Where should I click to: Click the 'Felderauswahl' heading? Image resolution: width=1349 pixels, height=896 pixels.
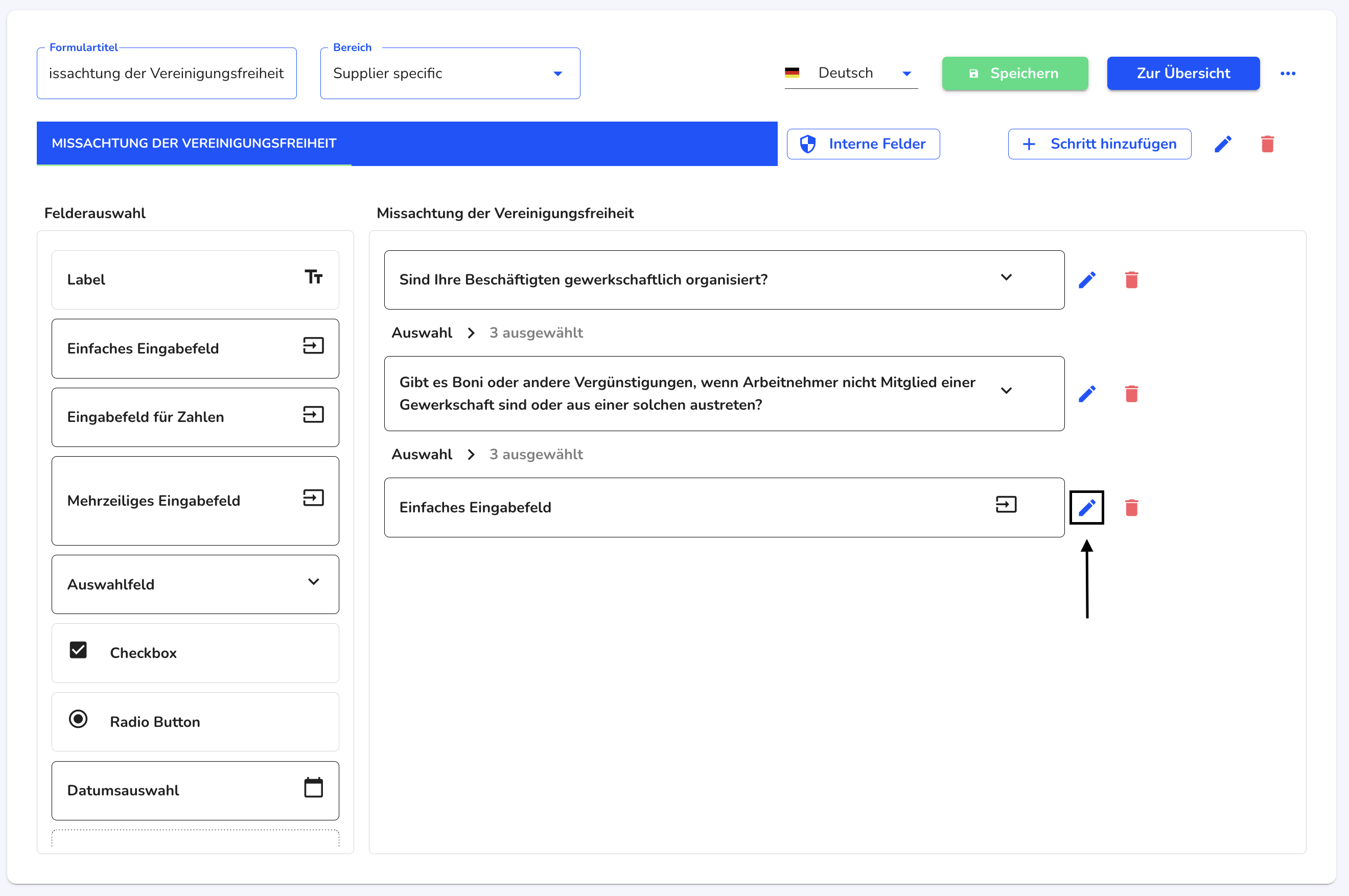coord(95,213)
